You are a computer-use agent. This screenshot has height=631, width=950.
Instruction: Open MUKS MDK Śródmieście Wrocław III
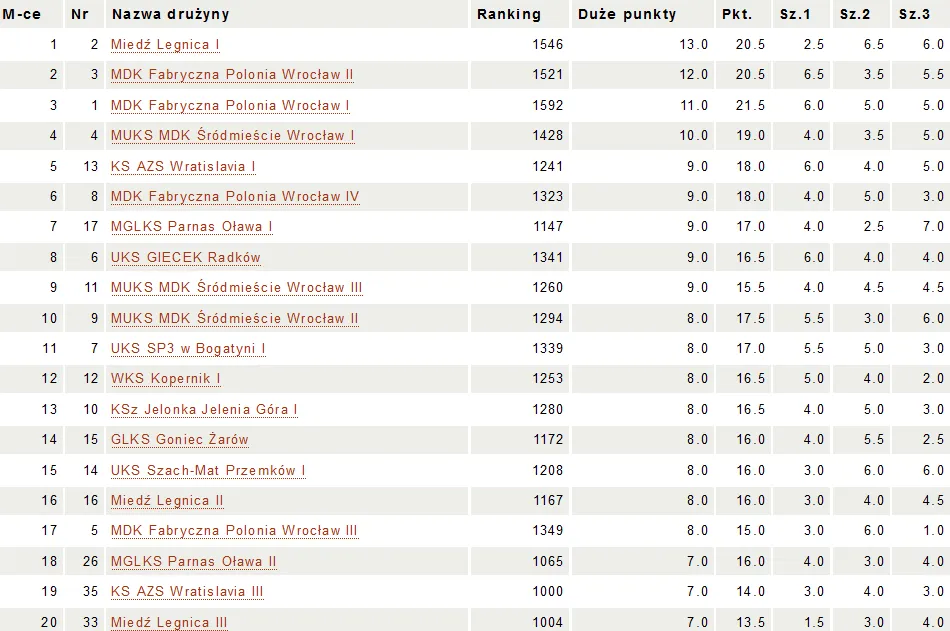237,288
